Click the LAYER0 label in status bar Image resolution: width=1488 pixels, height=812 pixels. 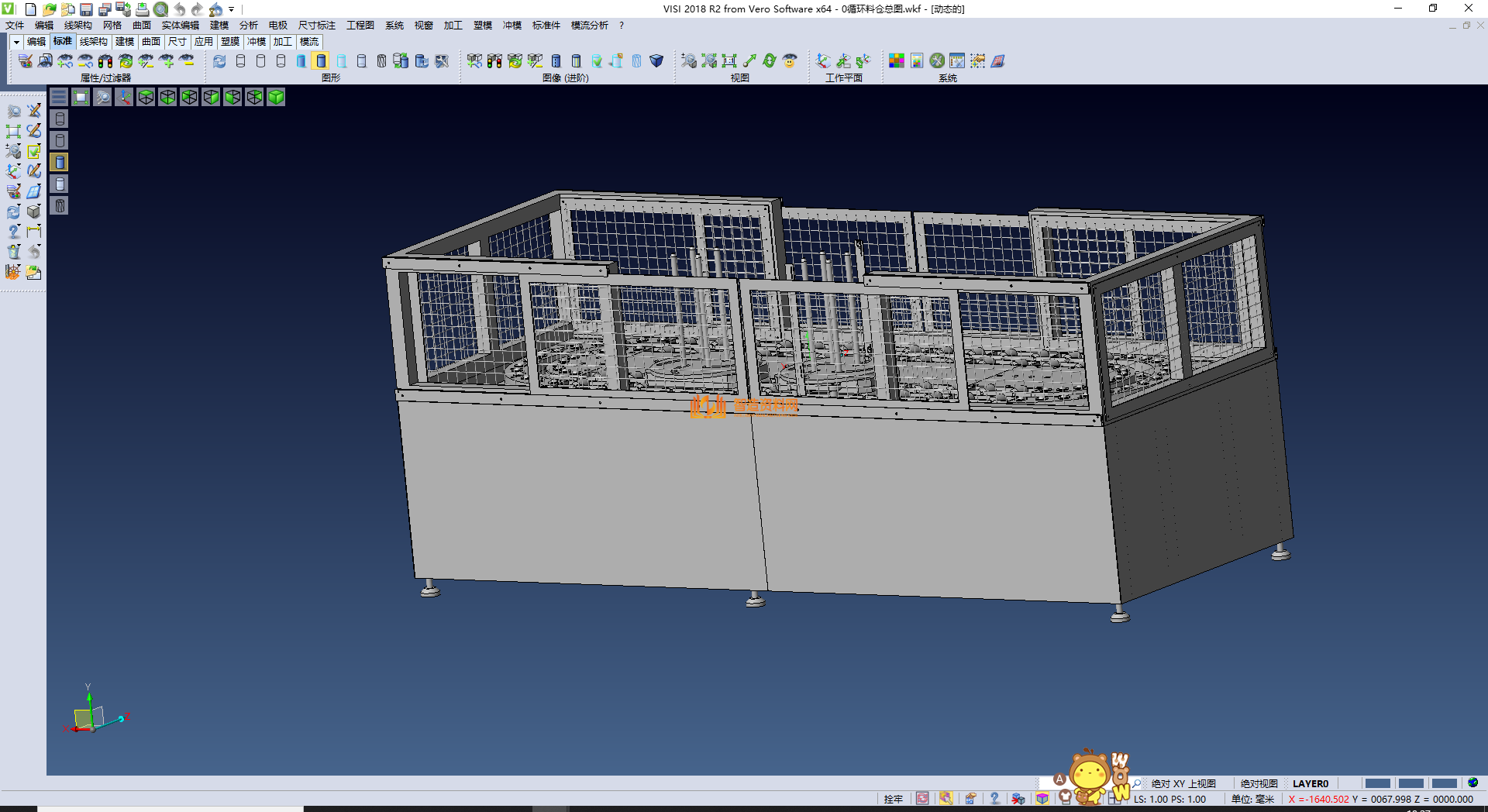pos(1310,783)
